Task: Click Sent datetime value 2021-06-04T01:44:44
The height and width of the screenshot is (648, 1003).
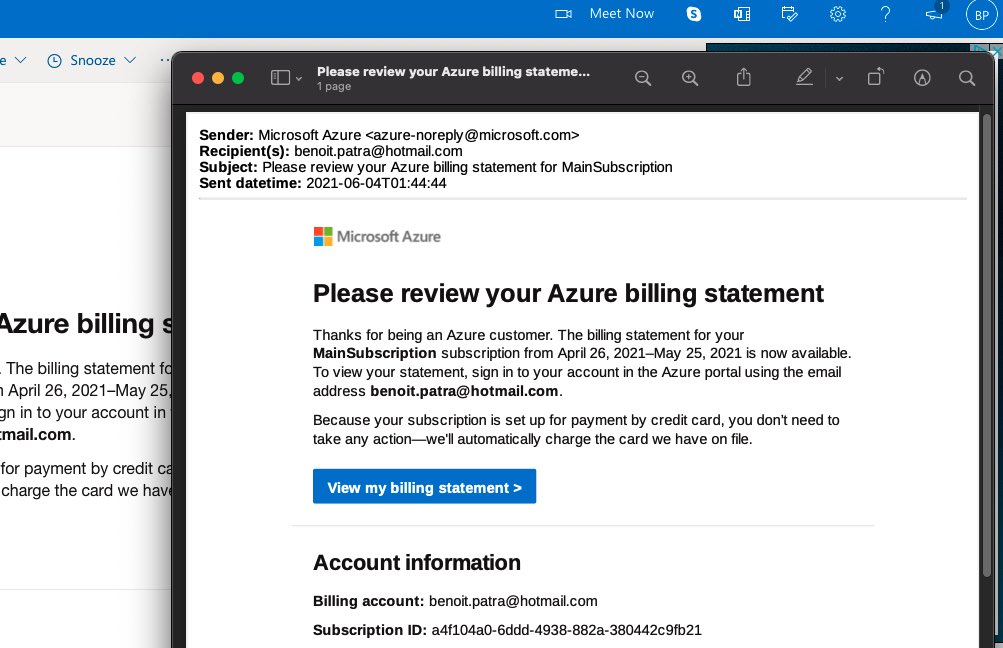Action: tap(376, 183)
